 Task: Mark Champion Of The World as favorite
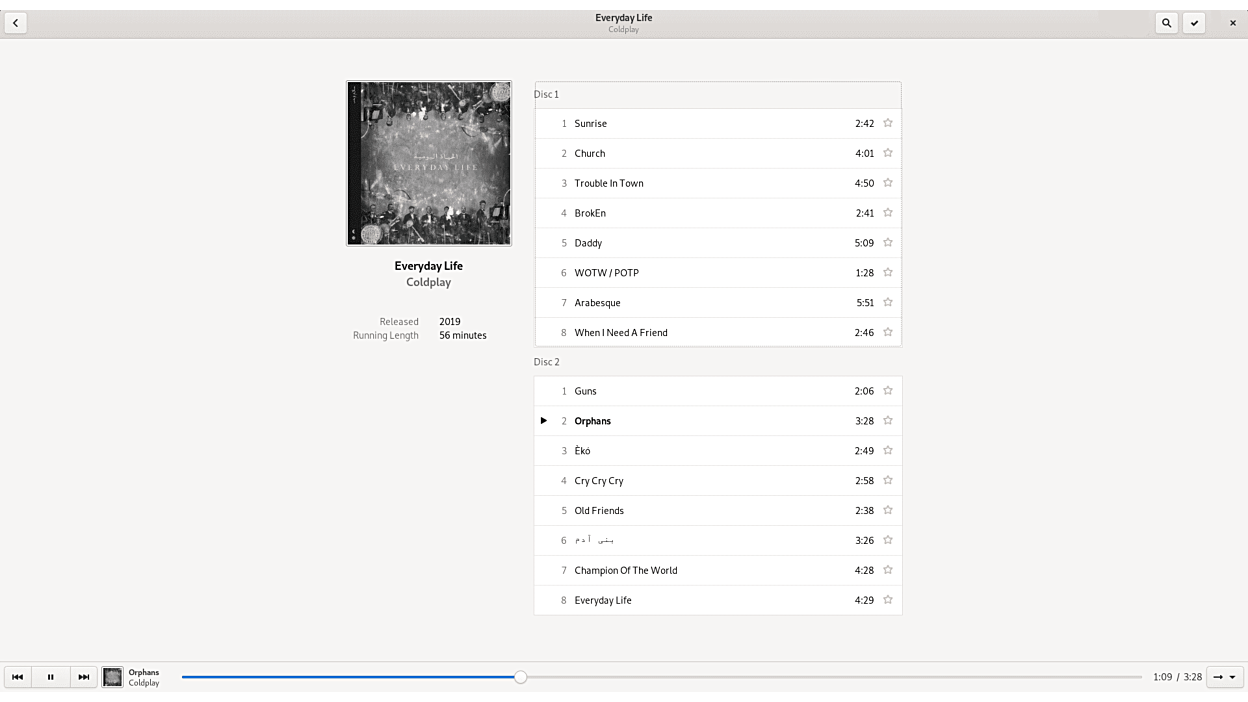click(x=887, y=570)
